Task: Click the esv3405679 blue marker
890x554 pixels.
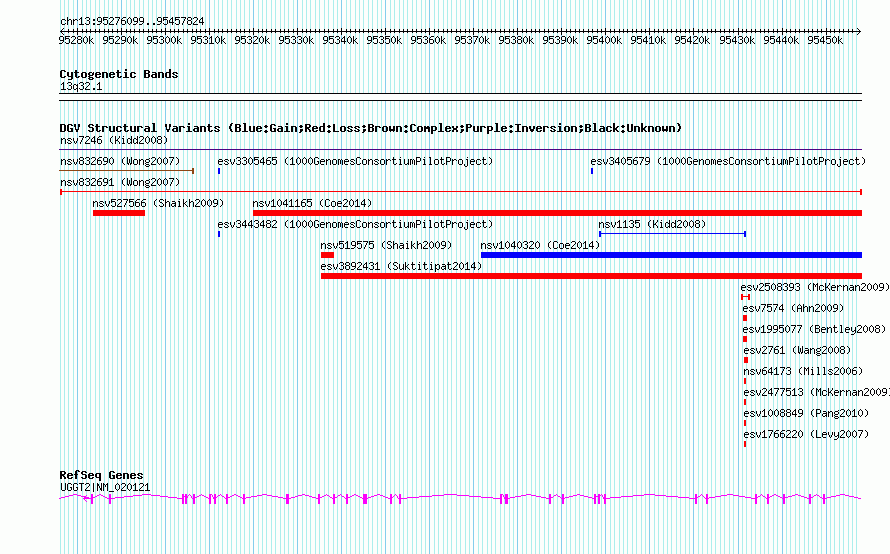Action: [x=592, y=171]
